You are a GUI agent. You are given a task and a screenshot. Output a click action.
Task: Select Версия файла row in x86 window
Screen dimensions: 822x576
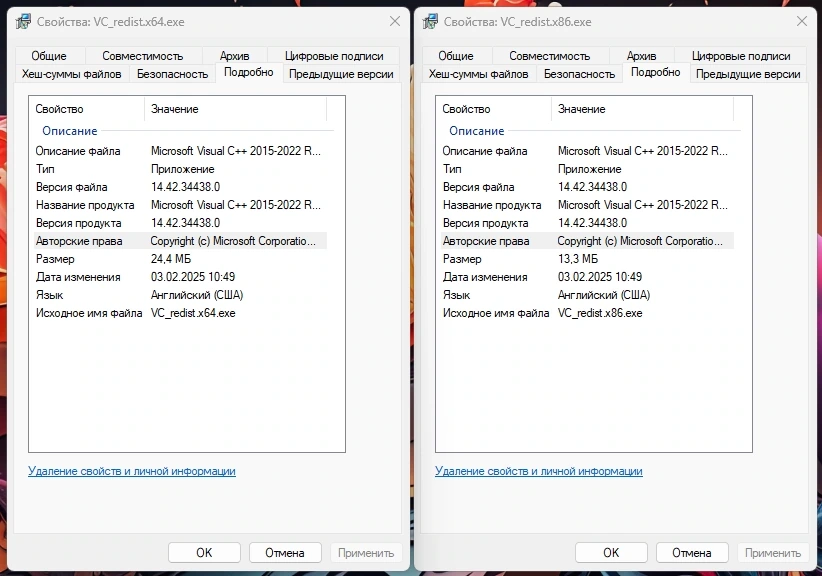(587, 187)
